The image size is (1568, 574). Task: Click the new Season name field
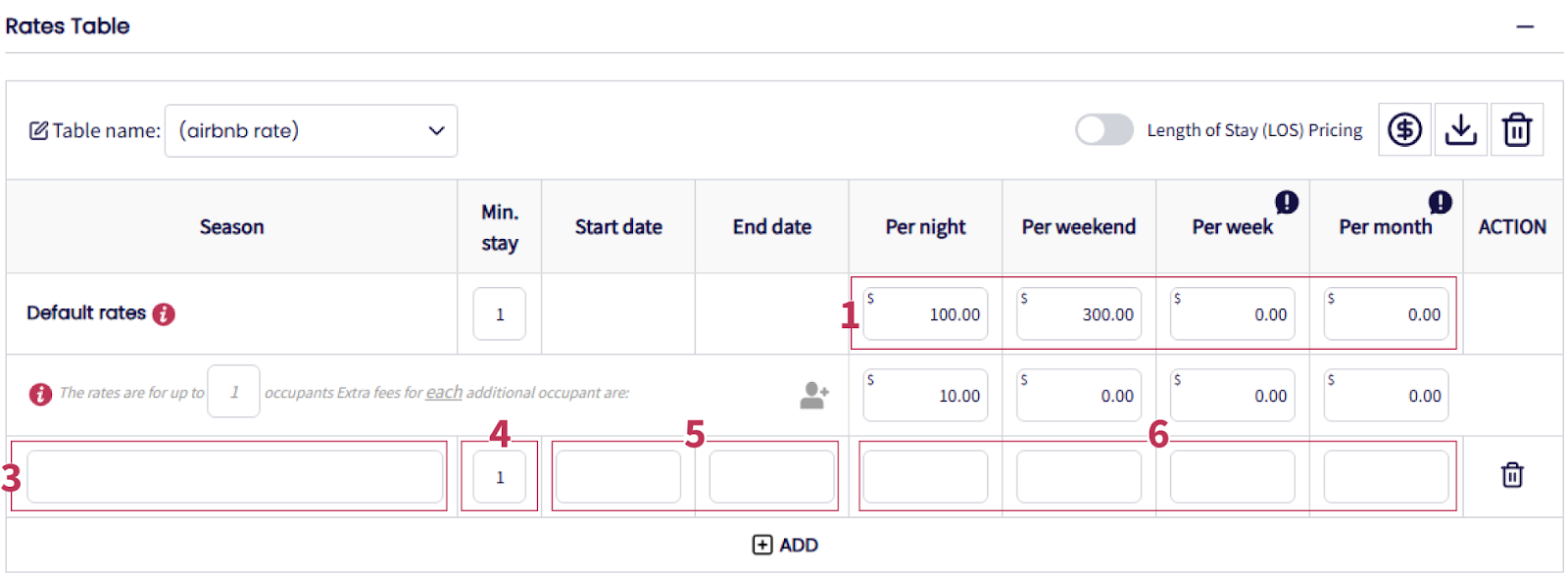tap(234, 477)
